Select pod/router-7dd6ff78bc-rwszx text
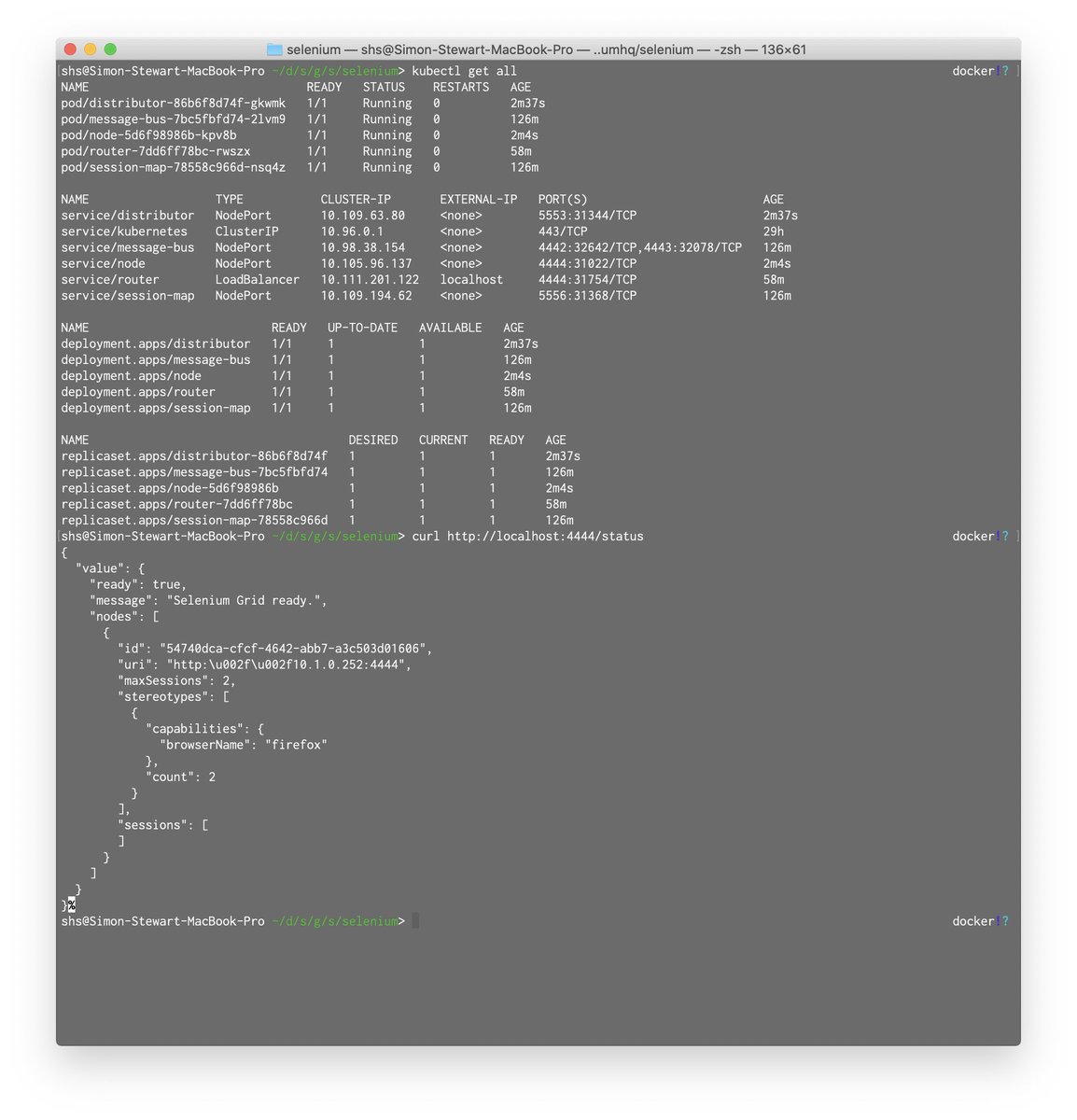 point(156,151)
